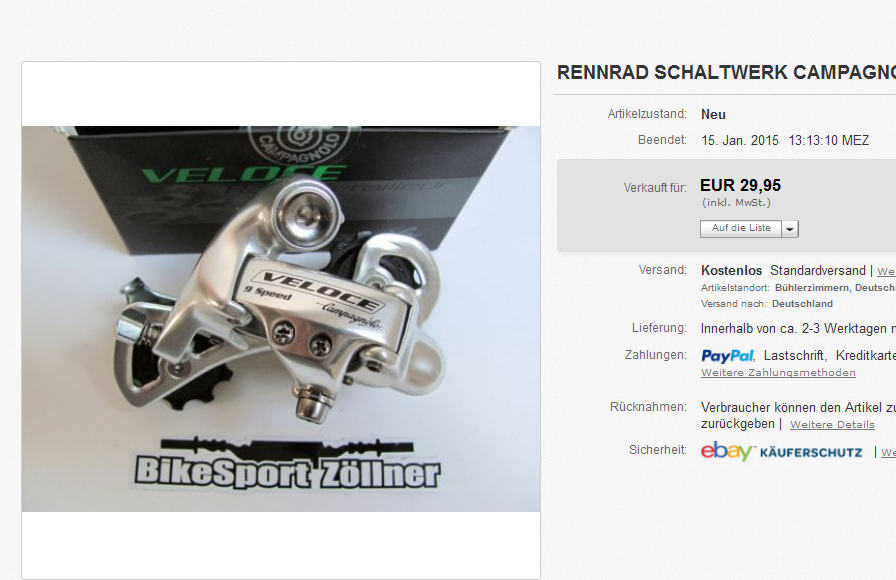Click the link beside Käuferschutz text
This screenshot has width=896, height=580.
889,453
